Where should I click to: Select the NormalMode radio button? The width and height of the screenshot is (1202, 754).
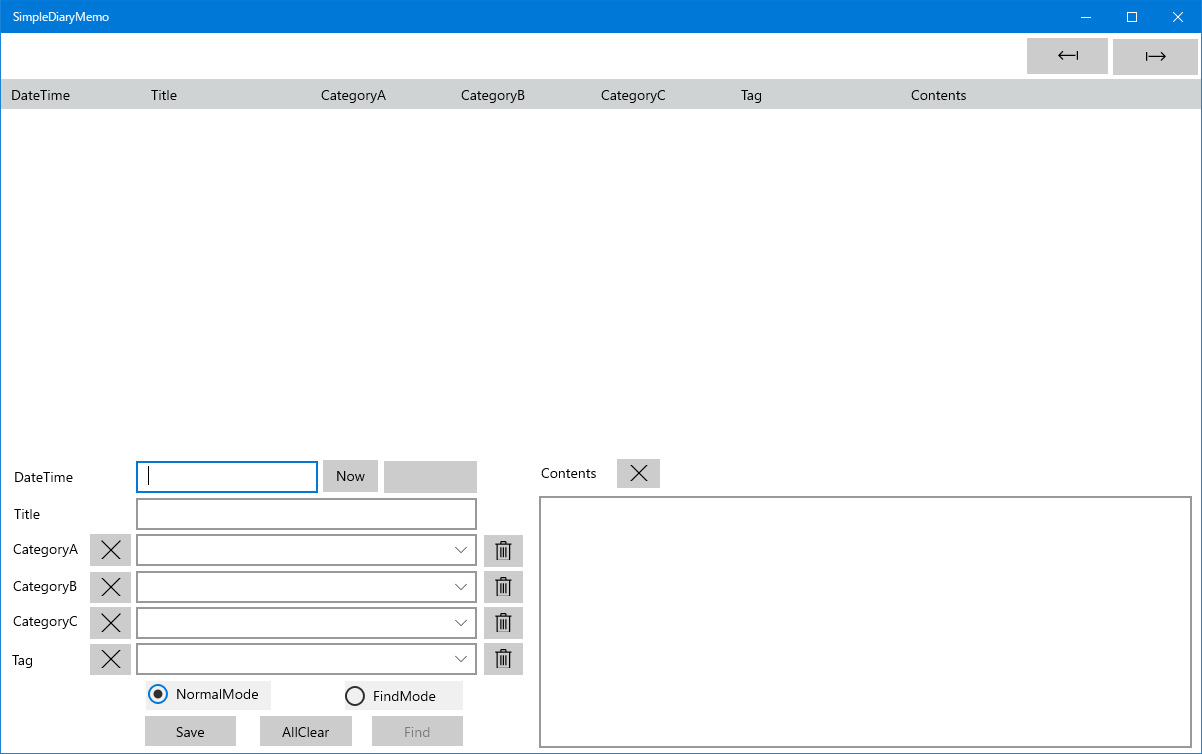pos(208,694)
